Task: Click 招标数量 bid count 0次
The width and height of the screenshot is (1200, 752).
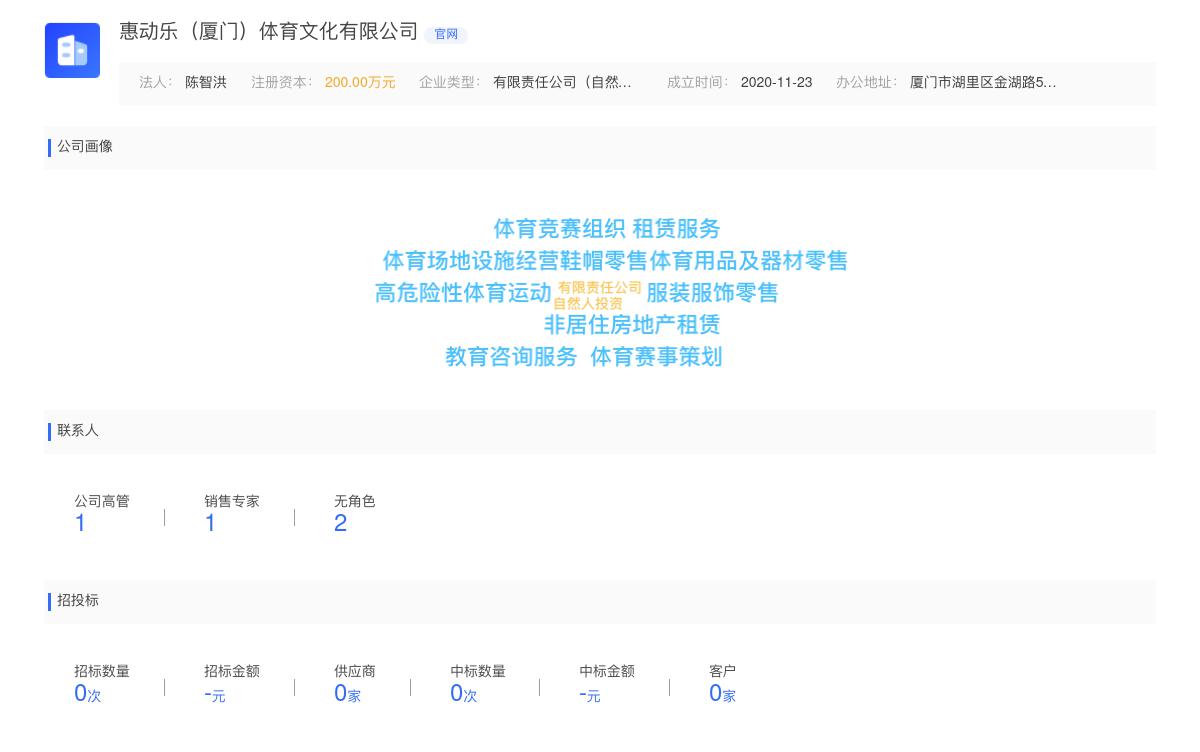Action: (x=86, y=692)
